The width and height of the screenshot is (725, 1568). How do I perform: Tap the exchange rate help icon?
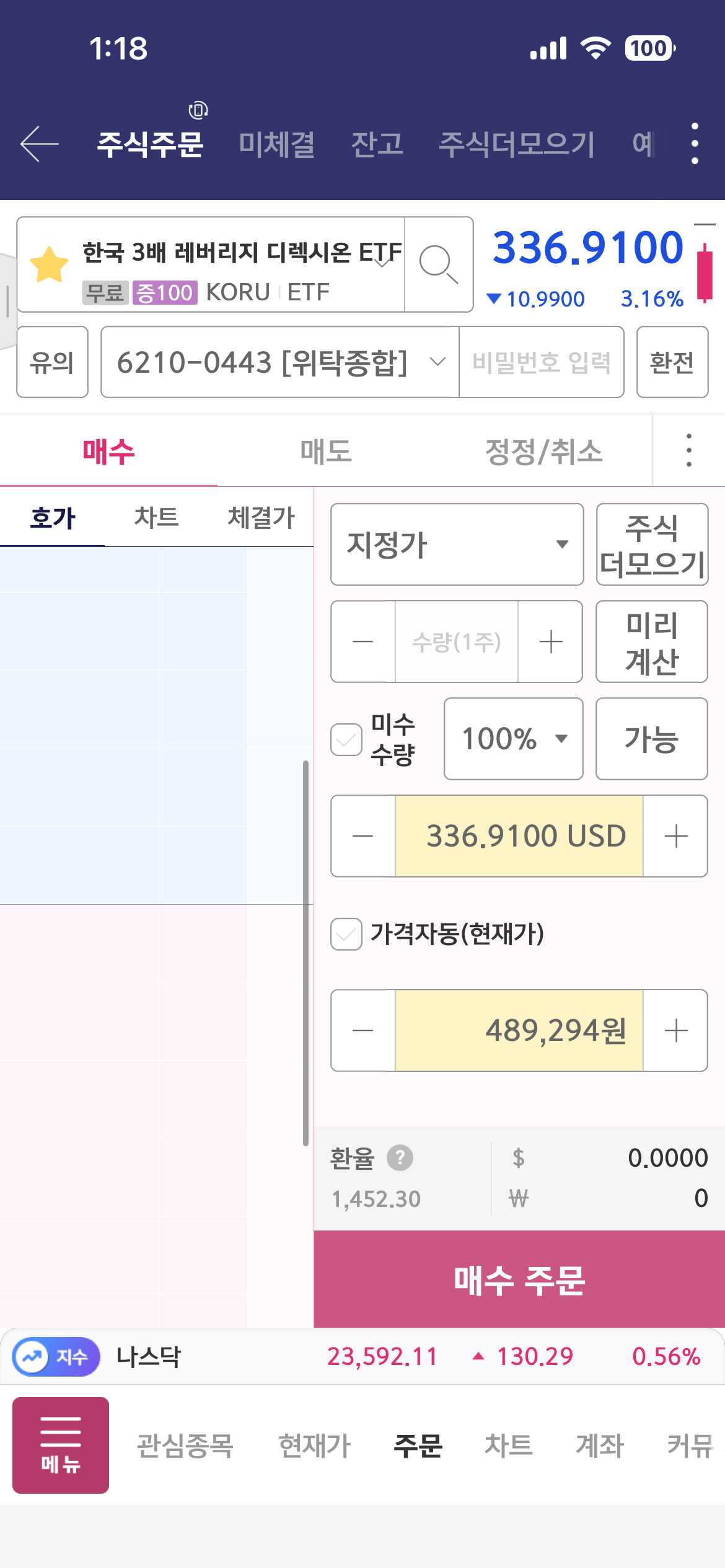pyautogui.click(x=400, y=1158)
